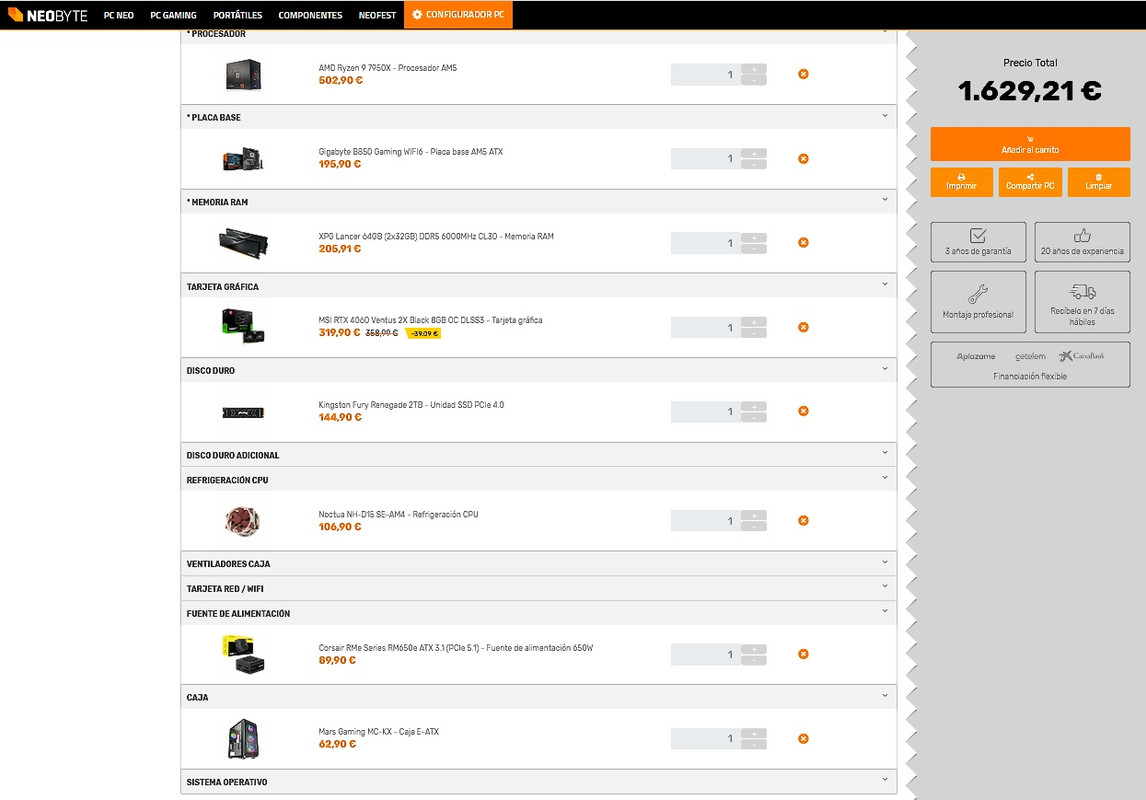Click Limpiar to clear configuration
This screenshot has height=800, width=1146.
pos(1098,182)
